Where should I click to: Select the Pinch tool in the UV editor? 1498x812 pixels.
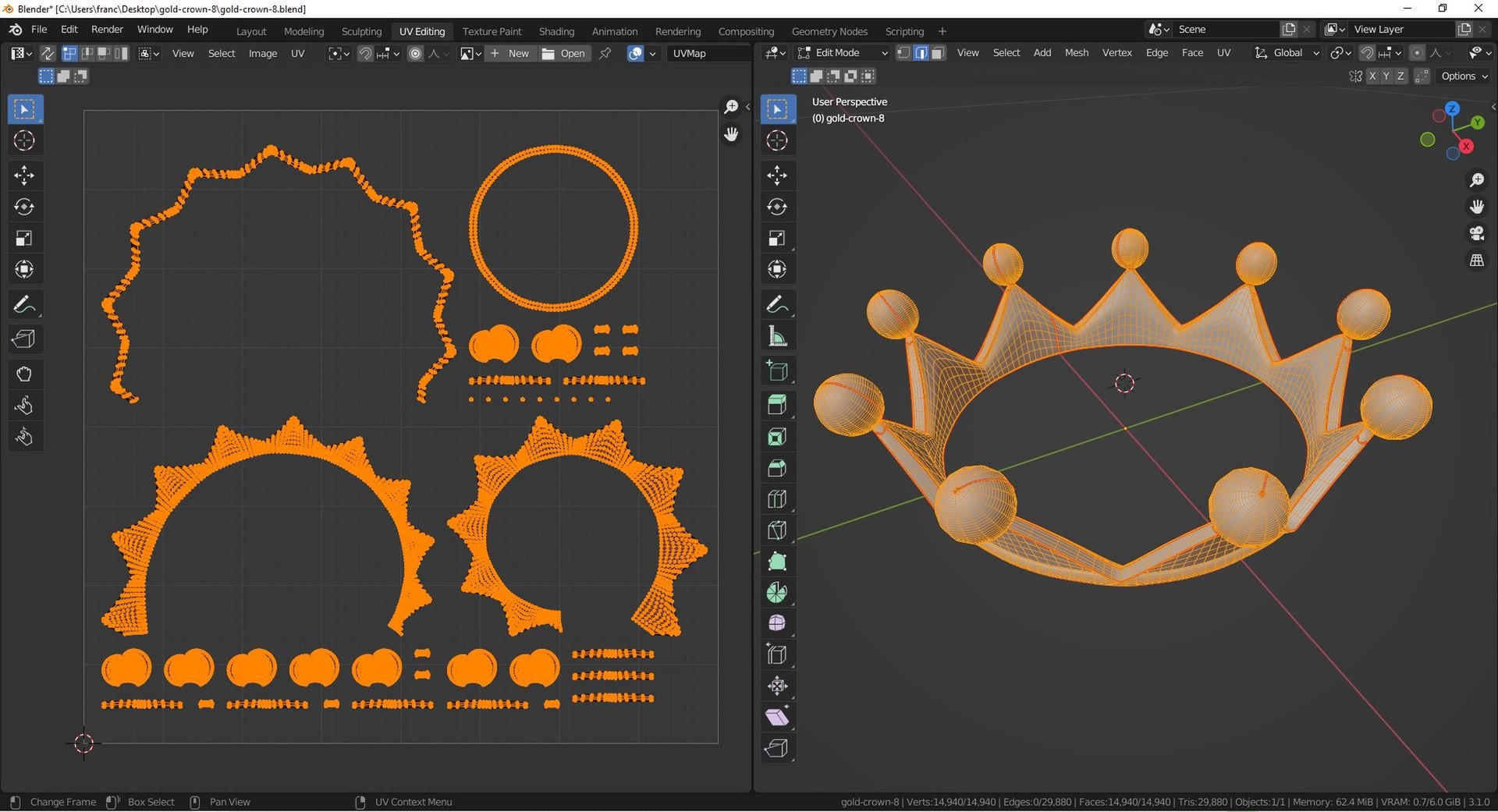click(x=24, y=437)
